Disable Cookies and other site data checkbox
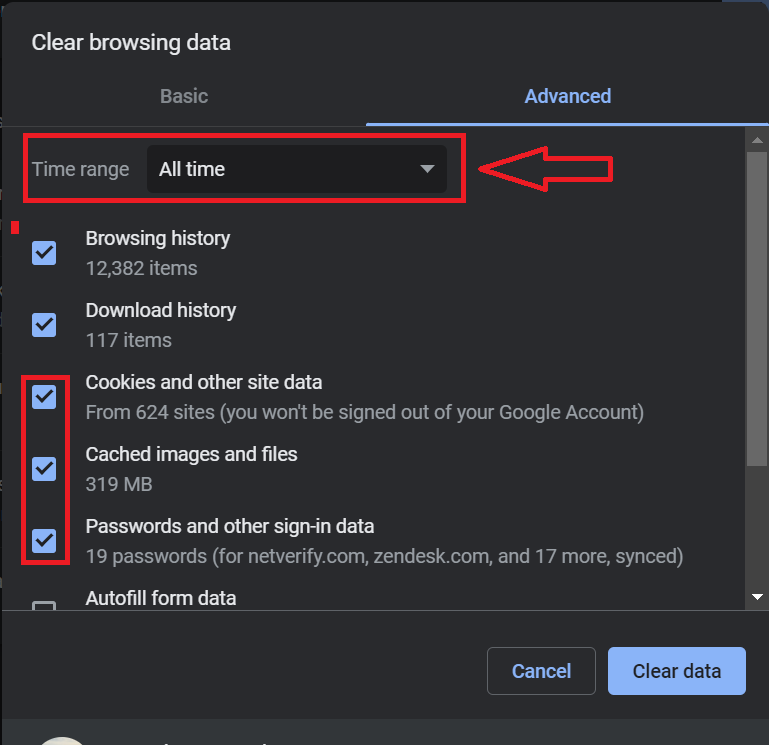 44,397
